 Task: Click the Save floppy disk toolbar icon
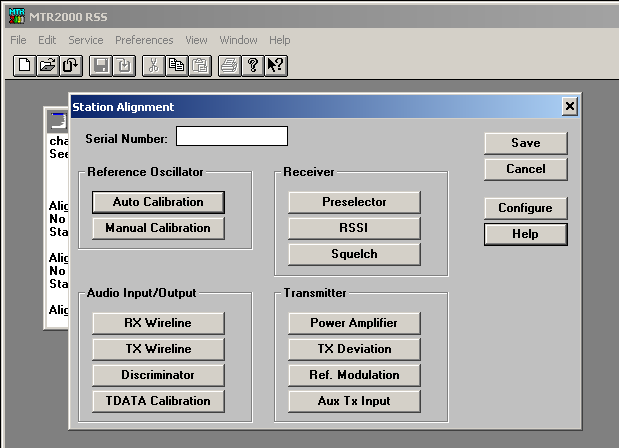[101, 65]
